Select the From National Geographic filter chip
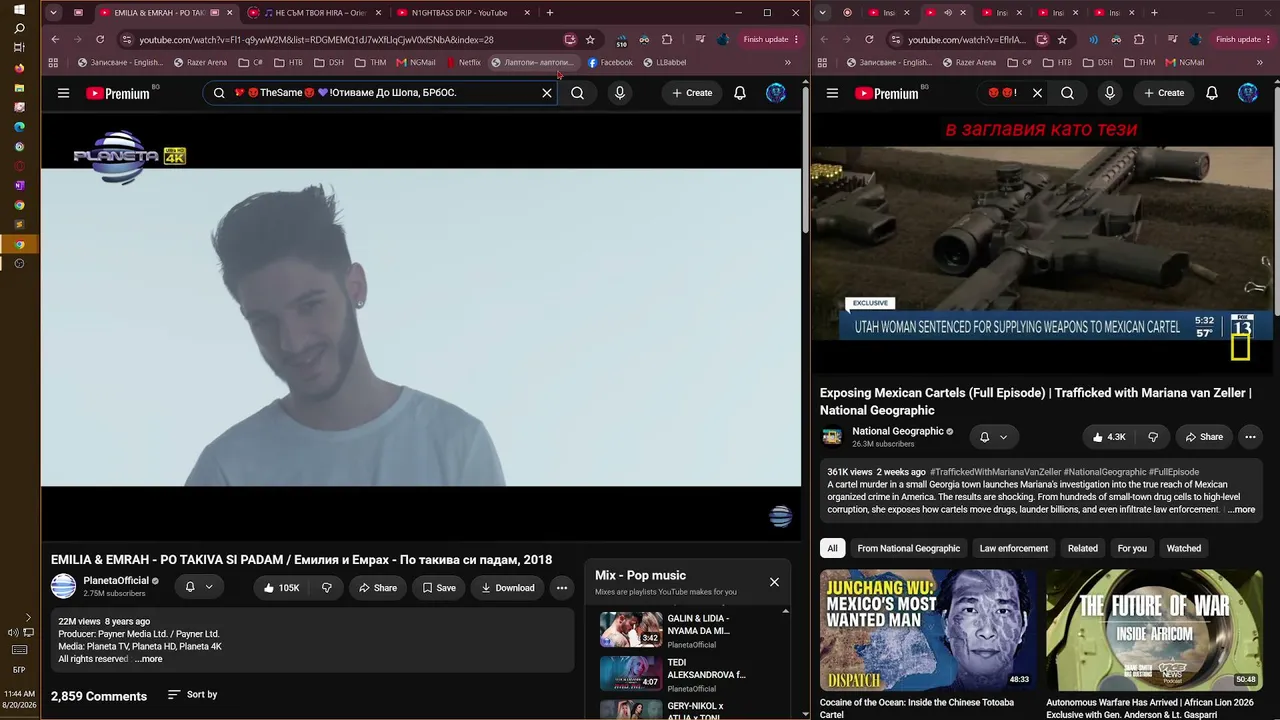The image size is (1280, 720). (908, 548)
